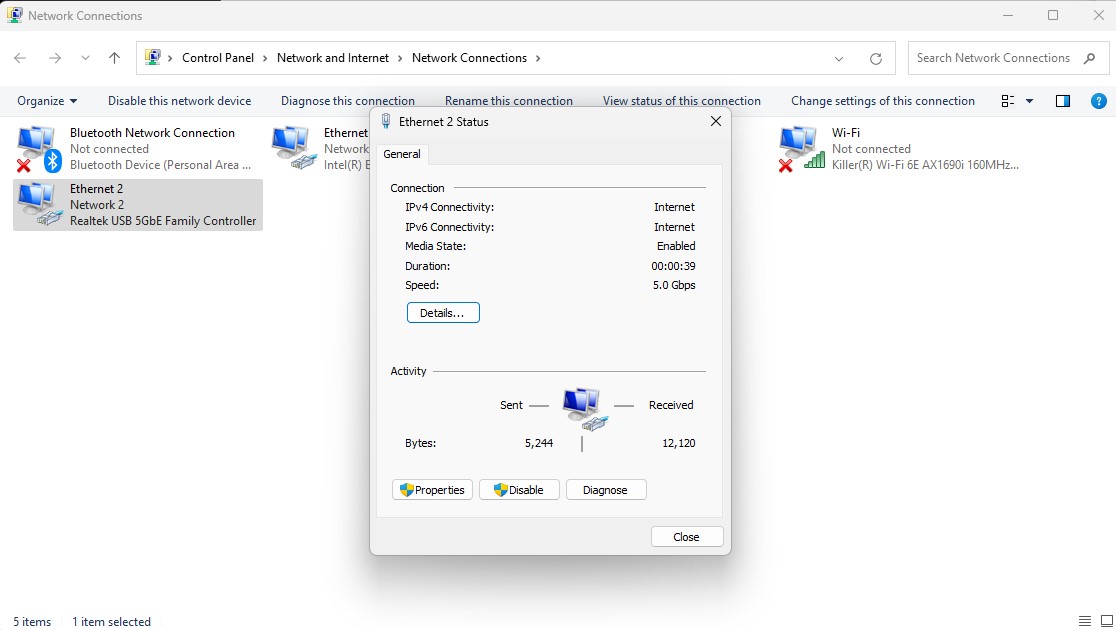
Task: Open Control Panel breadcrumb
Action: tap(218, 58)
